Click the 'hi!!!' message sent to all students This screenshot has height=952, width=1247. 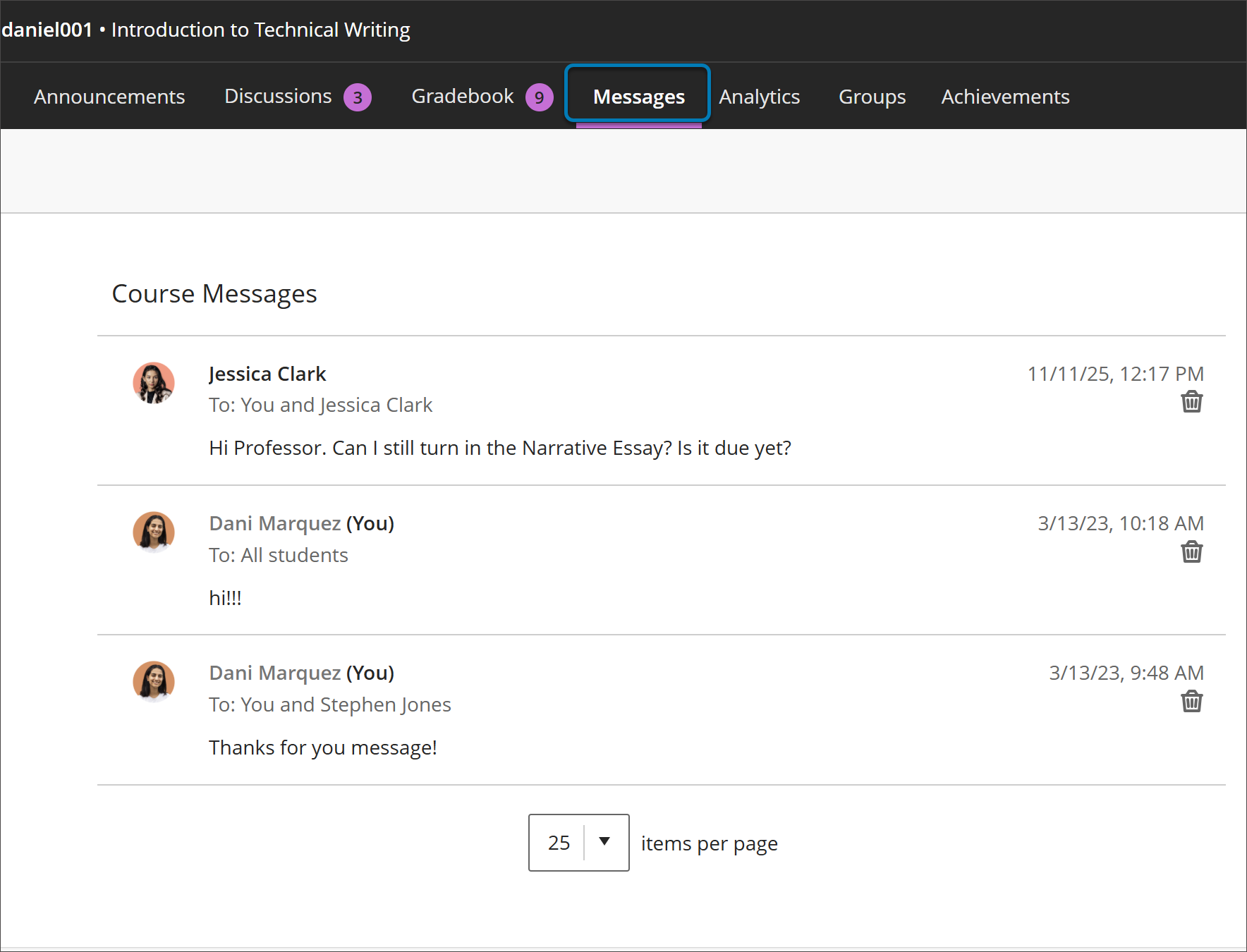pyautogui.click(x=226, y=597)
